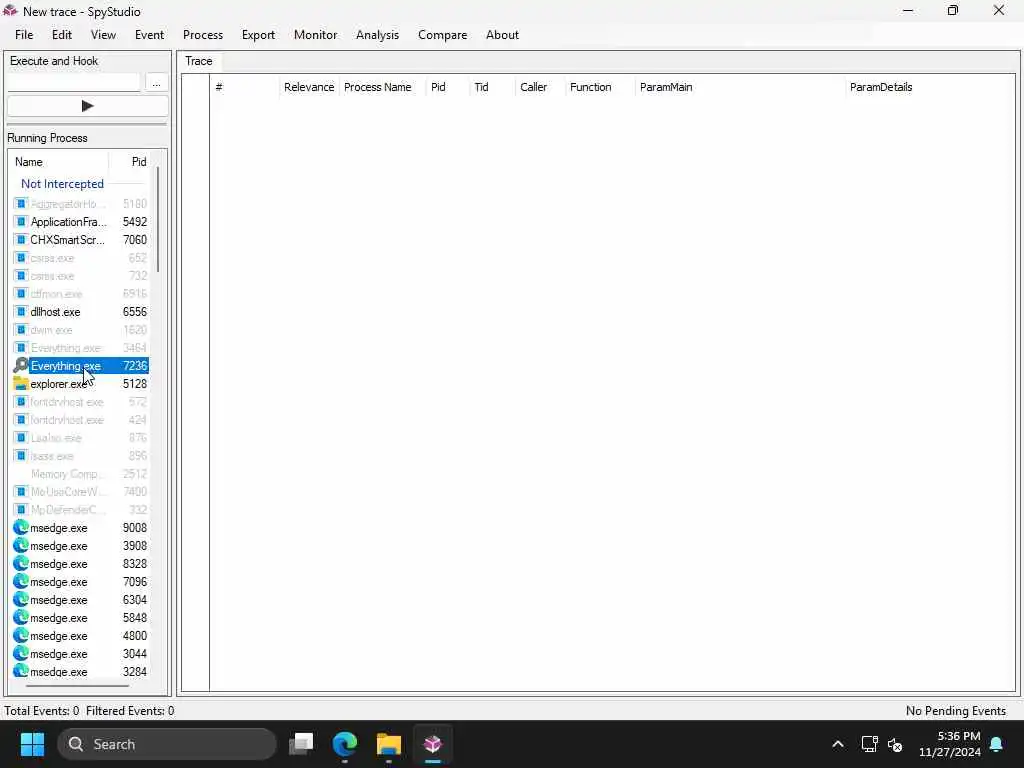Screen dimensions: 1024x768
Task: Open the Event menu
Action: click(149, 35)
